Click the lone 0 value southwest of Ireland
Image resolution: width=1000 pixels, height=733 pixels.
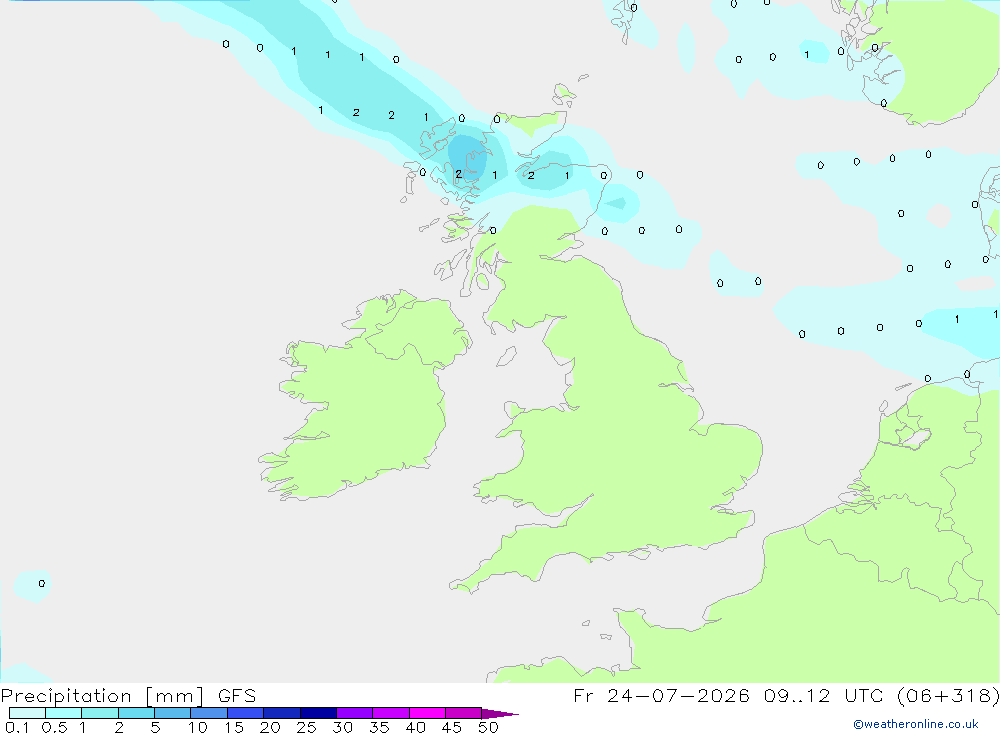[x=41, y=584]
